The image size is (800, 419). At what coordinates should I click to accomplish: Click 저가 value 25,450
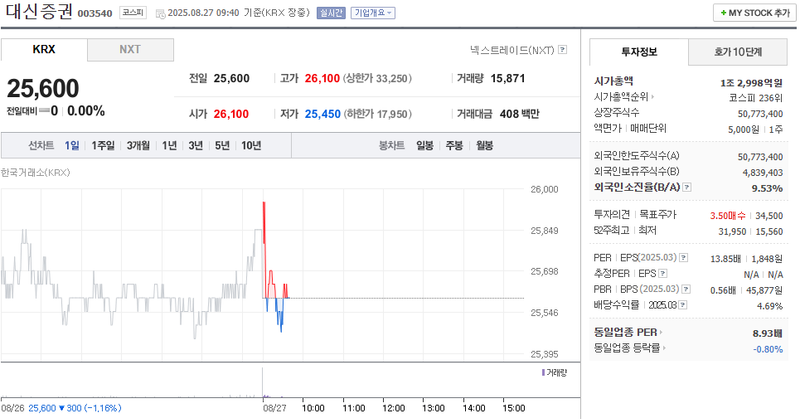322,114
